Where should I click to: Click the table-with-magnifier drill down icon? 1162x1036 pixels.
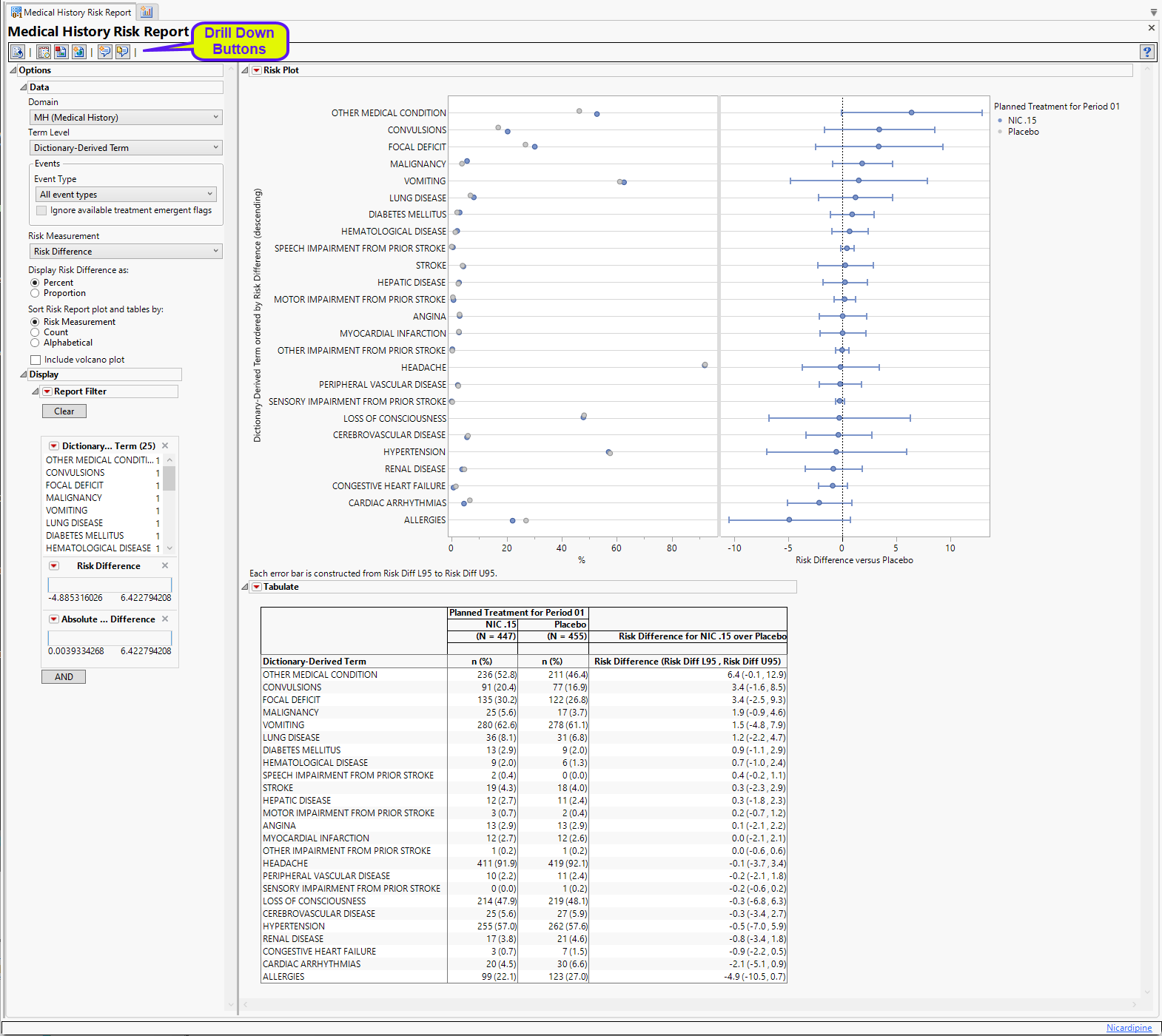point(44,52)
